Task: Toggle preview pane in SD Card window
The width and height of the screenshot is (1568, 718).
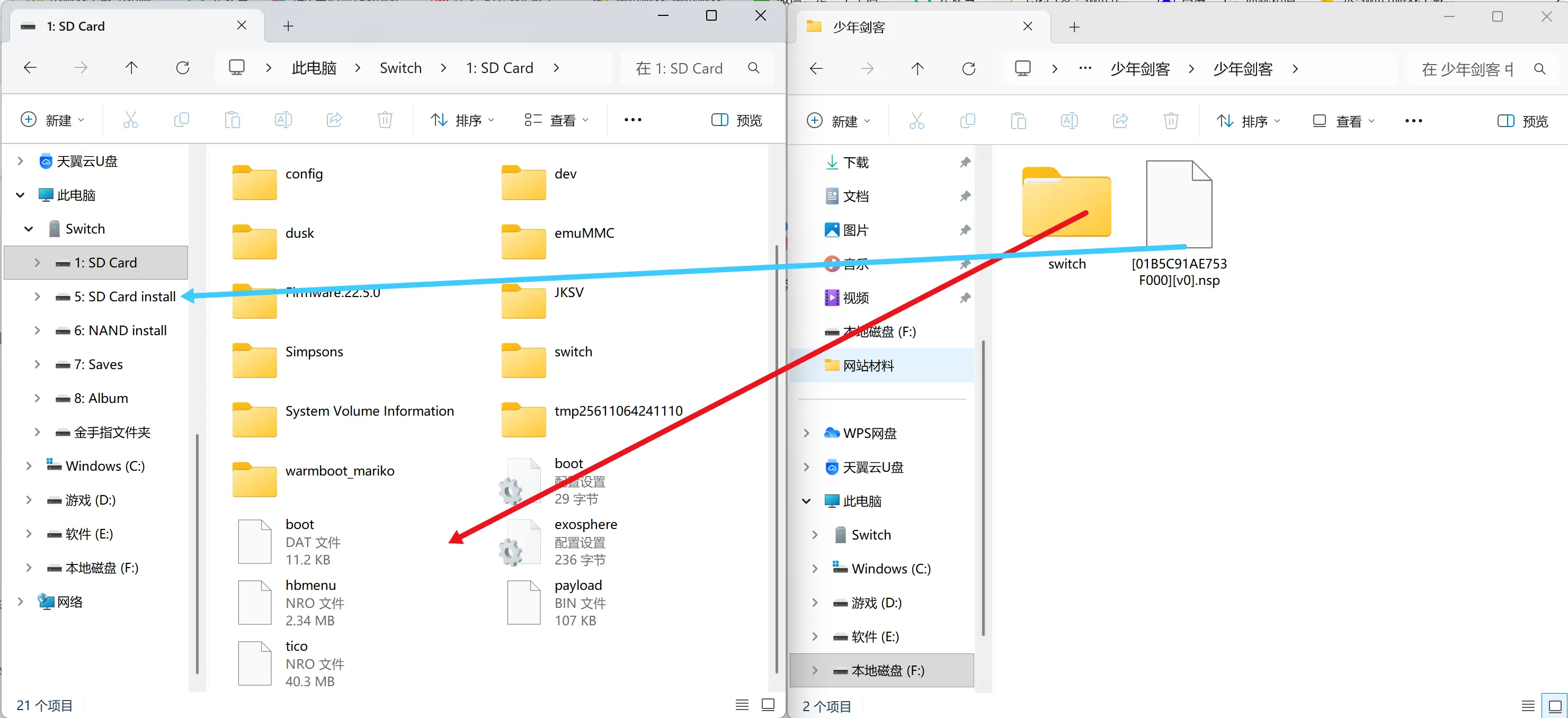Action: tap(736, 120)
